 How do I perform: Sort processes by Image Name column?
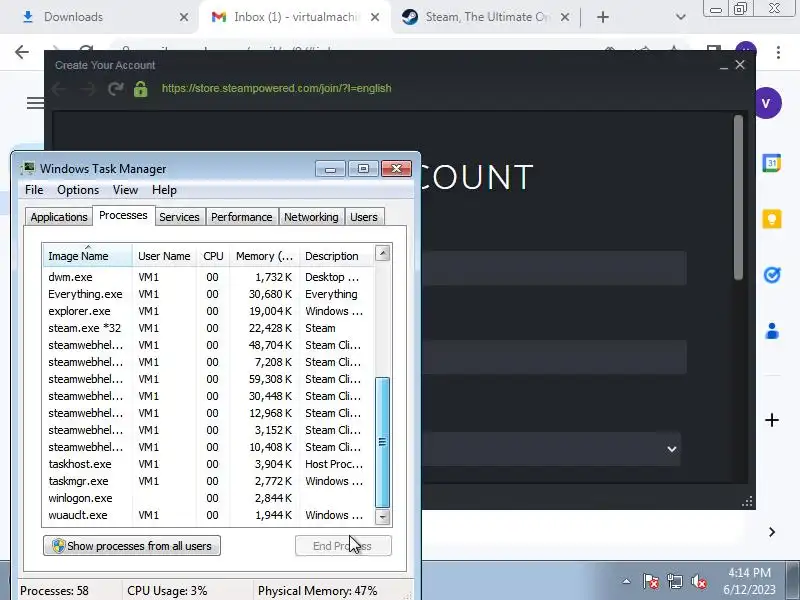pyautogui.click(x=88, y=256)
